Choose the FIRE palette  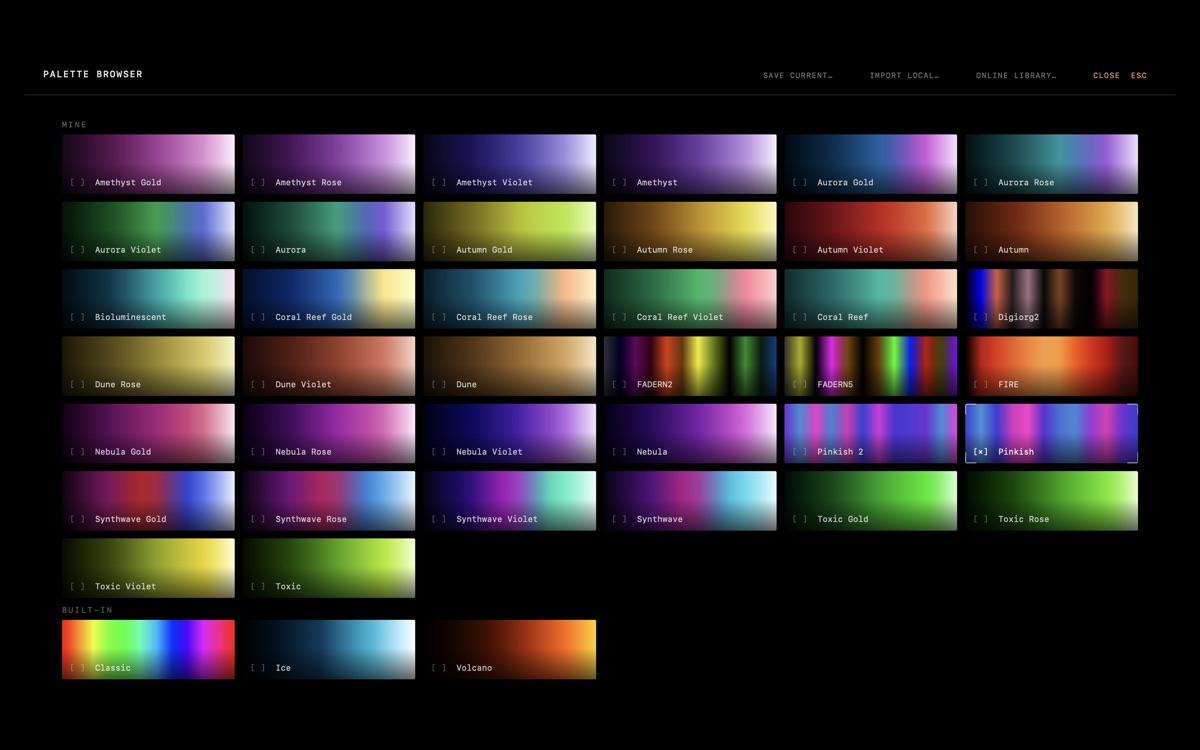pos(1052,366)
